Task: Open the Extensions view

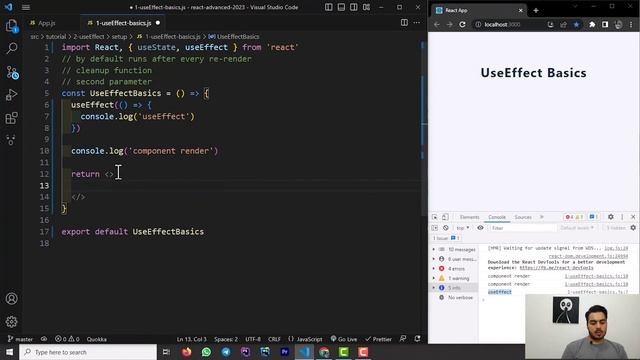Action: [x=11, y=118]
